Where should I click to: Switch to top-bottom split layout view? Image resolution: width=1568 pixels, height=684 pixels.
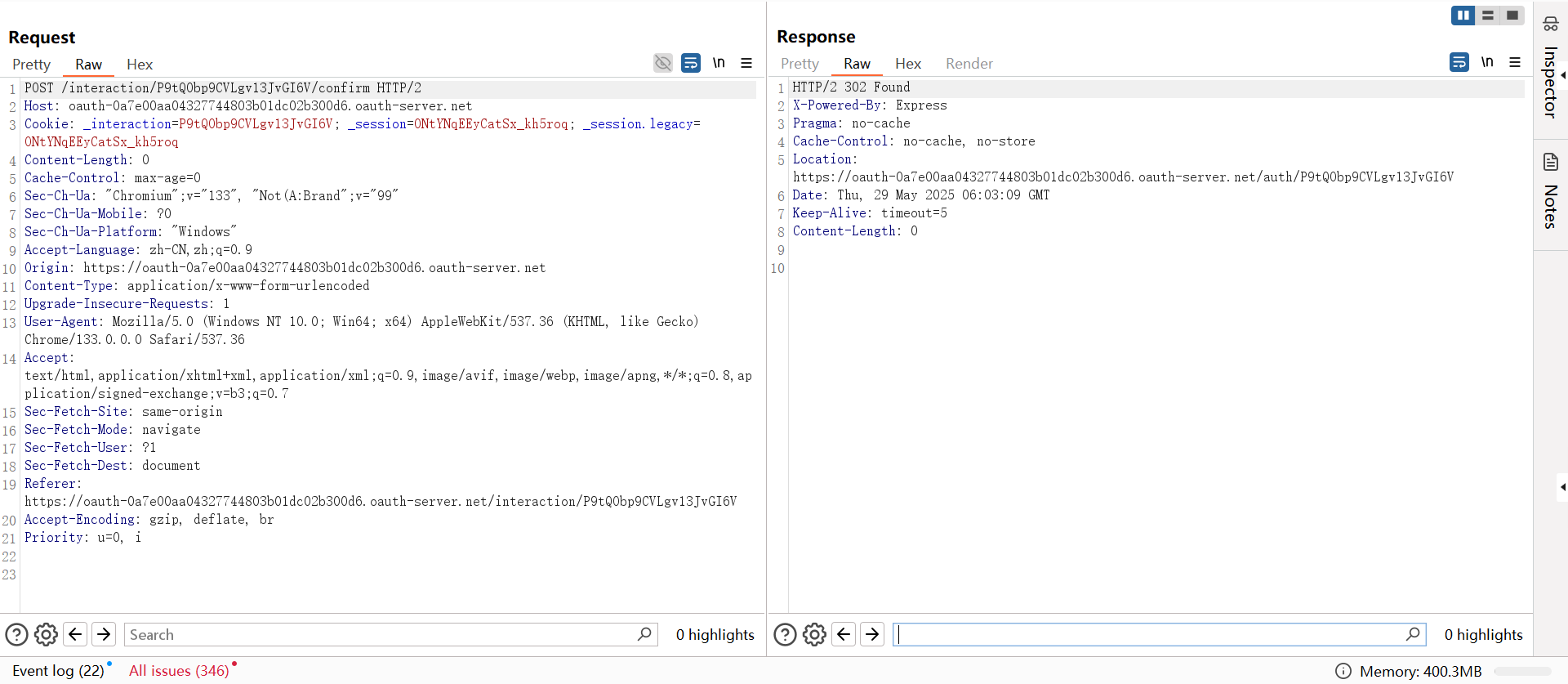[x=1488, y=15]
